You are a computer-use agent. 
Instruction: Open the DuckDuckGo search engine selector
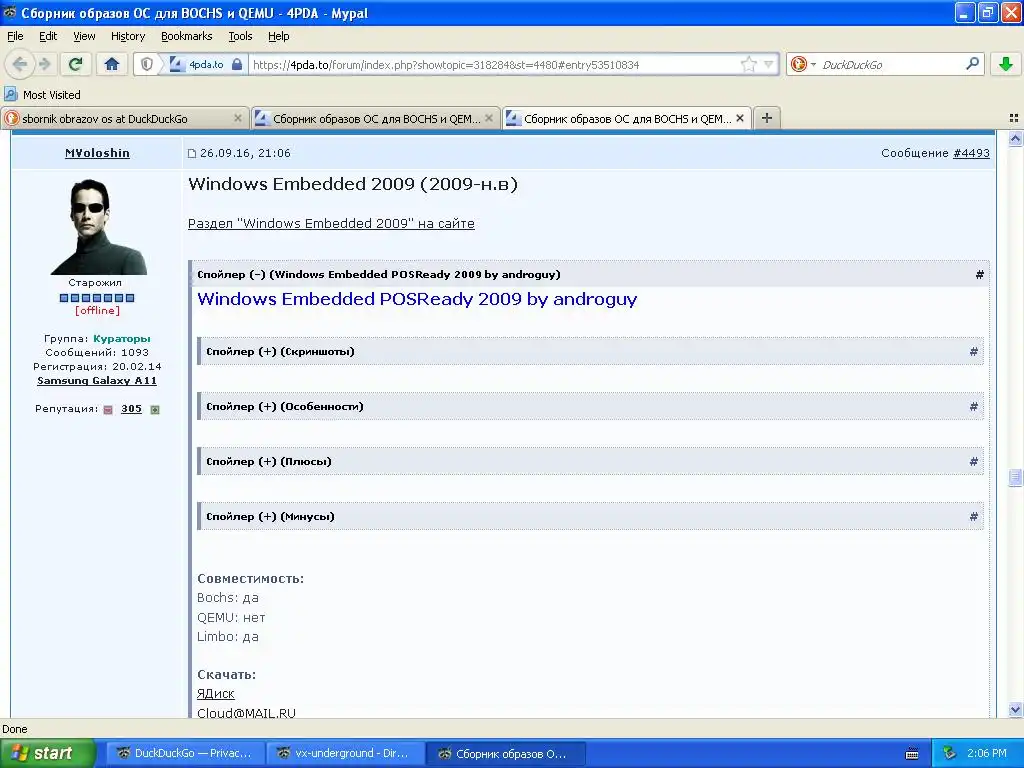click(x=803, y=64)
